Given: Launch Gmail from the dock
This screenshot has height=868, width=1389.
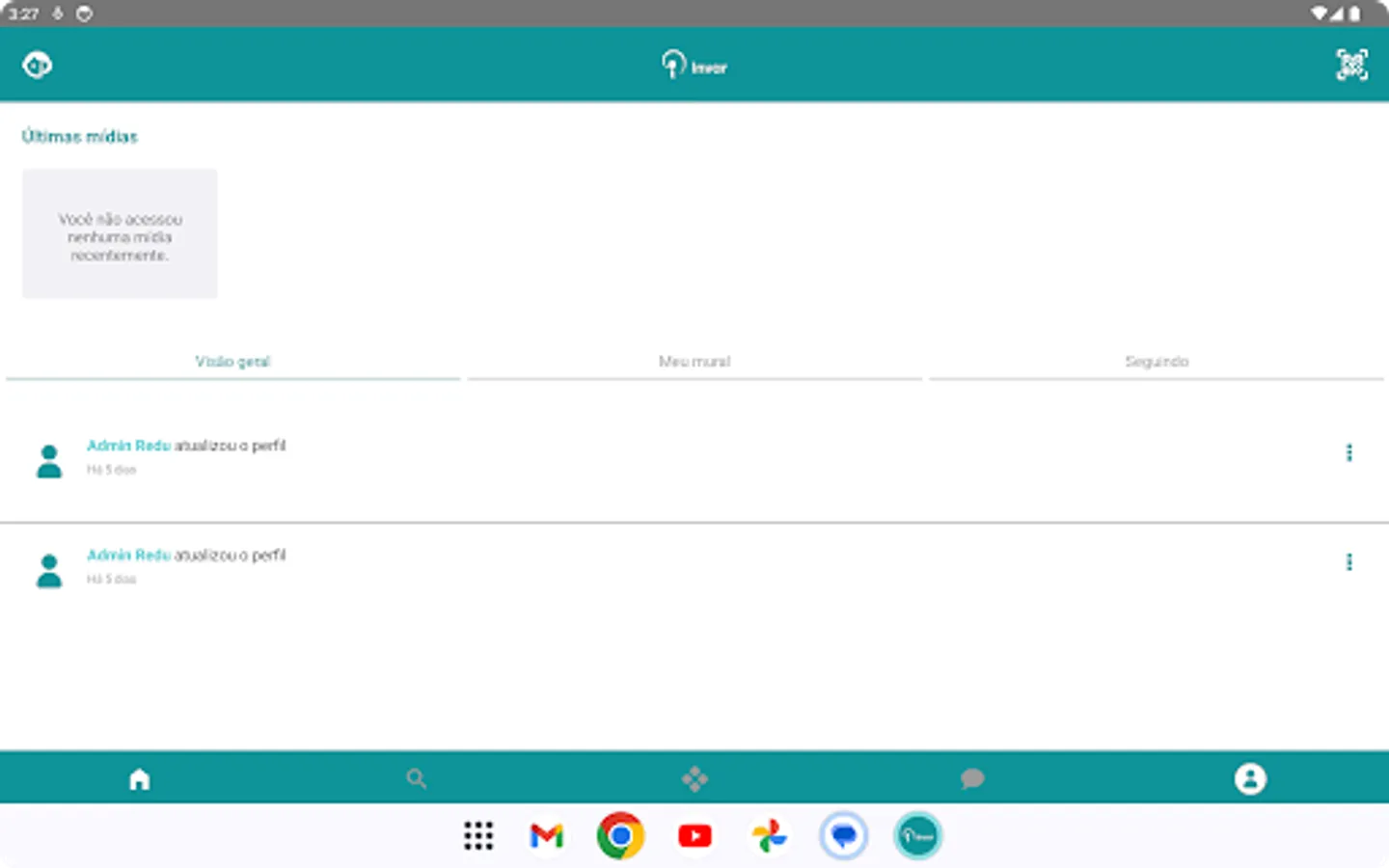Looking at the screenshot, I should click(547, 835).
